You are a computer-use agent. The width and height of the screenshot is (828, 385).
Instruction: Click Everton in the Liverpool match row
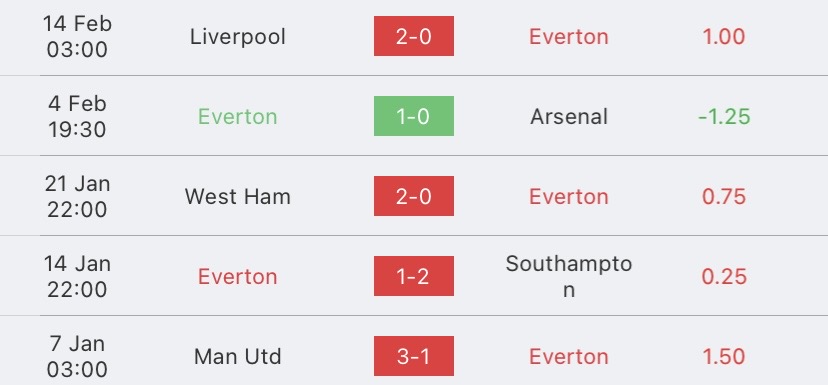coord(569,36)
